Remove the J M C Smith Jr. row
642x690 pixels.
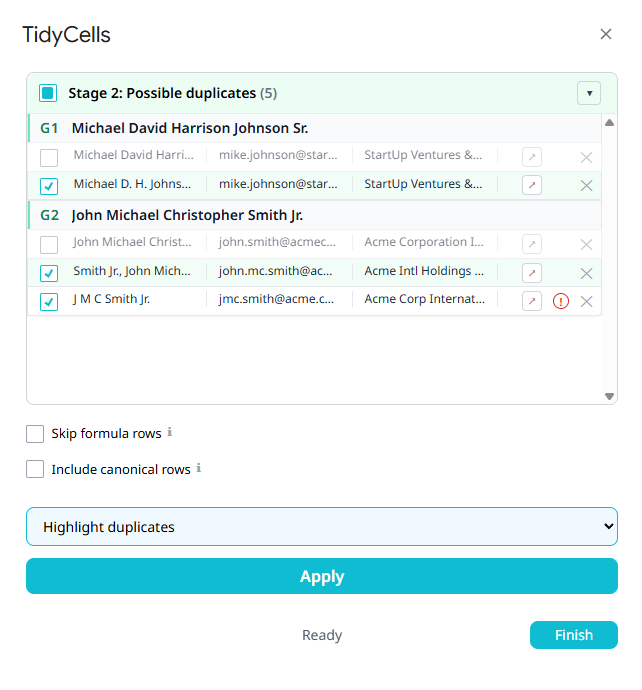point(587,301)
